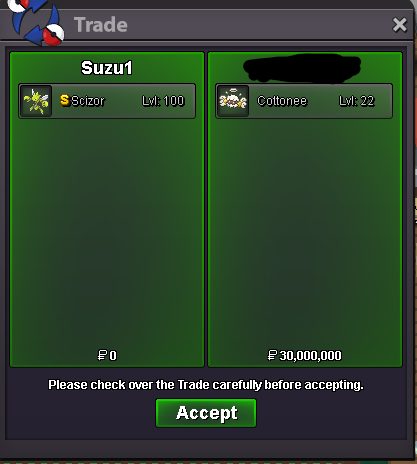
Task: Click the ₽30,000,000 money offer
Action: (x=304, y=355)
